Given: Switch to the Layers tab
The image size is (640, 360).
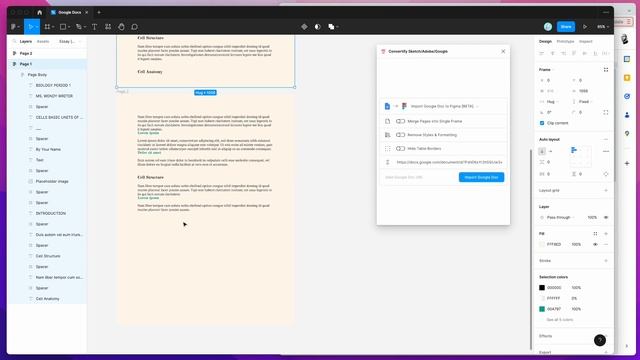Looking at the screenshot, I should (26, 41).
